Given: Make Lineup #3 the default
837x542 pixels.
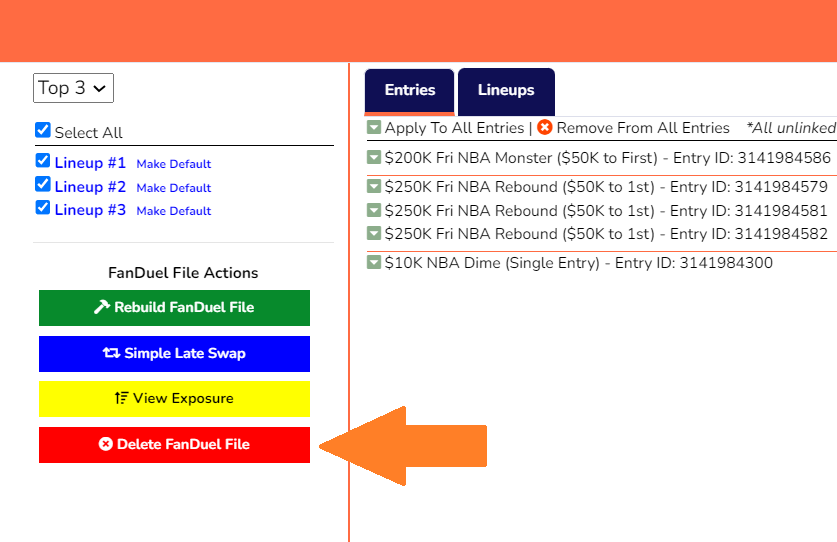Looking at the screenshot, I should coord(173,211).
